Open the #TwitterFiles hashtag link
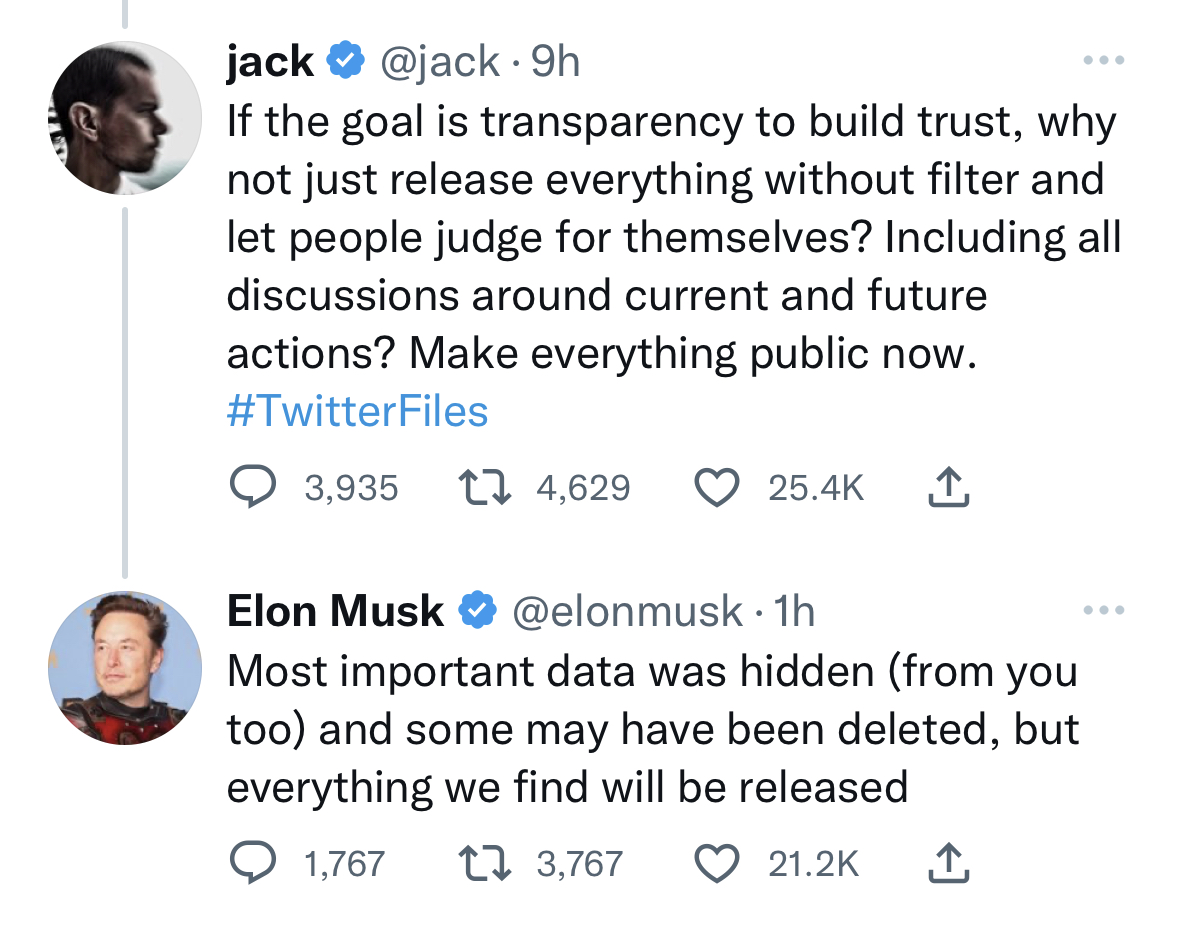Viewport: 1179px width, 927px height. click(358, 412)
